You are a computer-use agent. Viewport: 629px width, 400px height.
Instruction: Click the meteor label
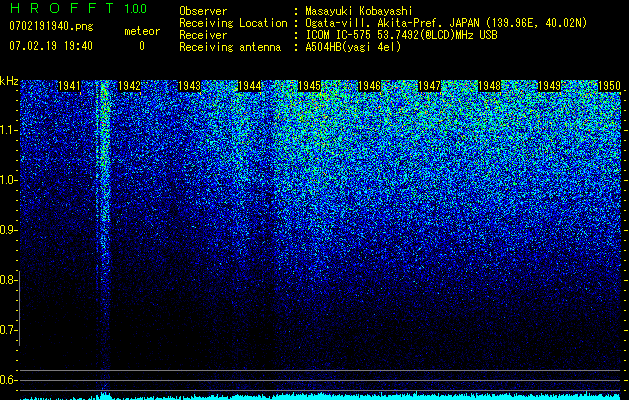(142, 31)
